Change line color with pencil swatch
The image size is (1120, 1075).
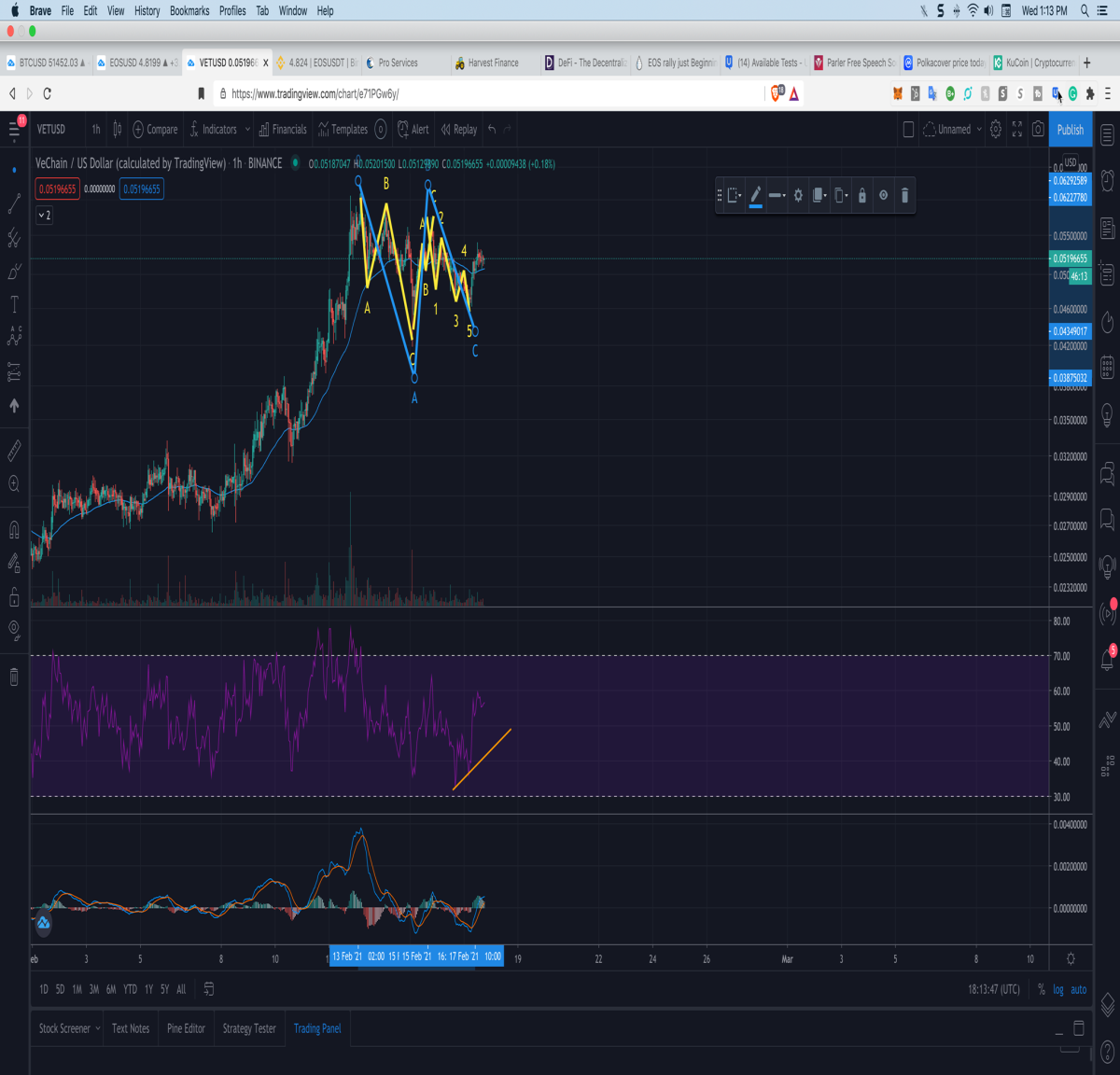[756, 195]
